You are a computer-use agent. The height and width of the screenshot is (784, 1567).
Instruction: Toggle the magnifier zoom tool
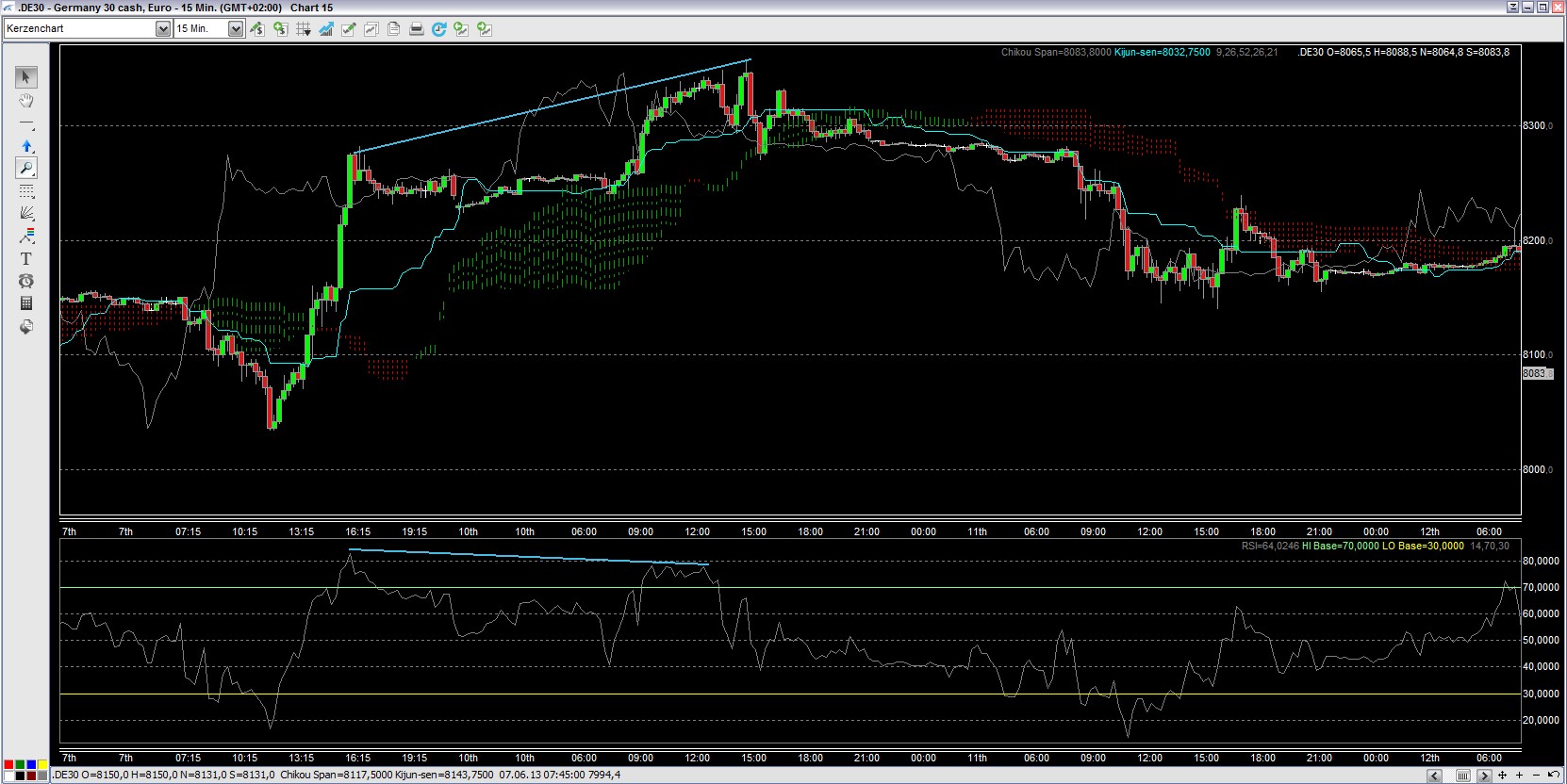[26, 169]
